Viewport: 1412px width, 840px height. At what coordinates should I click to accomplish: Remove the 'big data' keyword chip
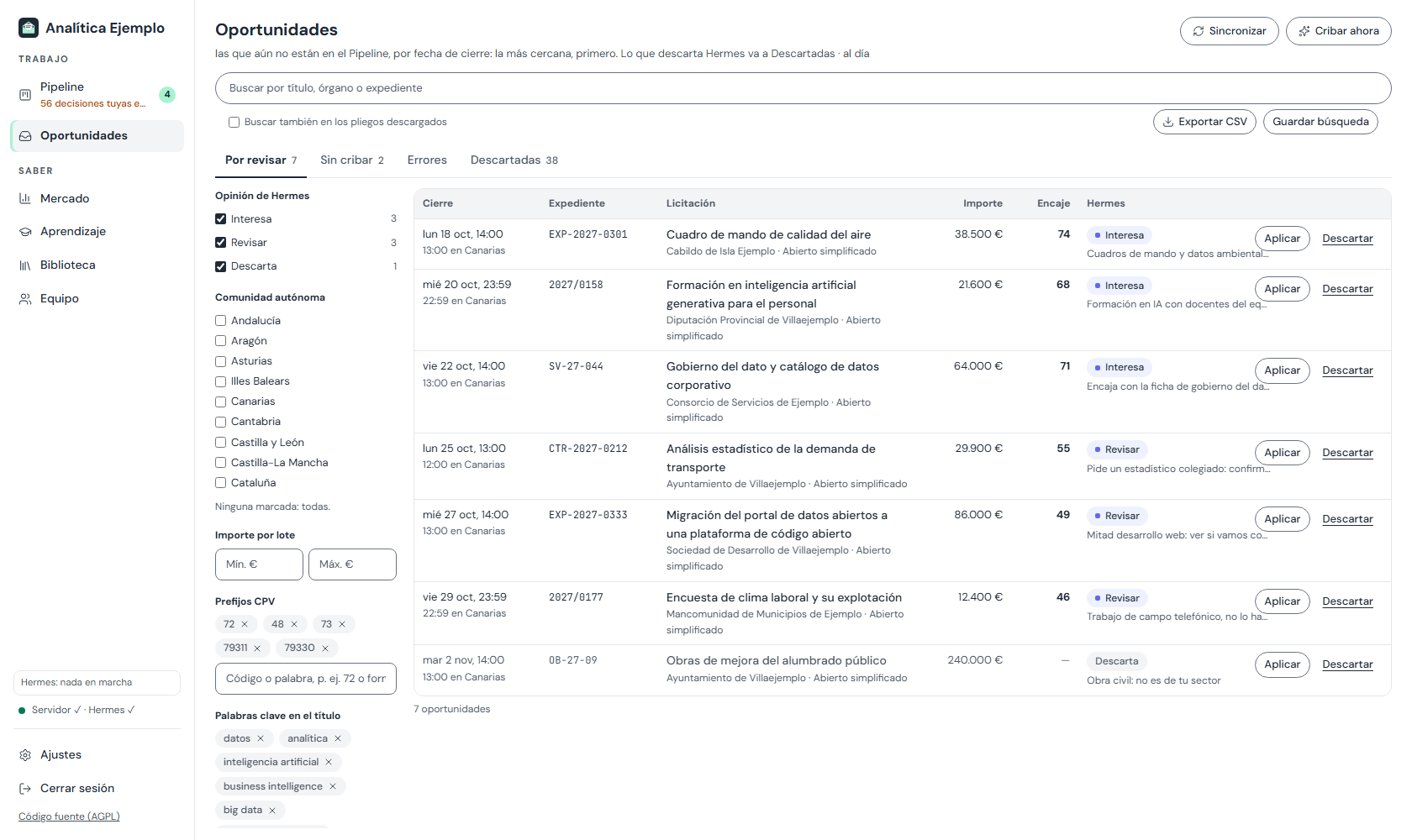click(272, 811)
